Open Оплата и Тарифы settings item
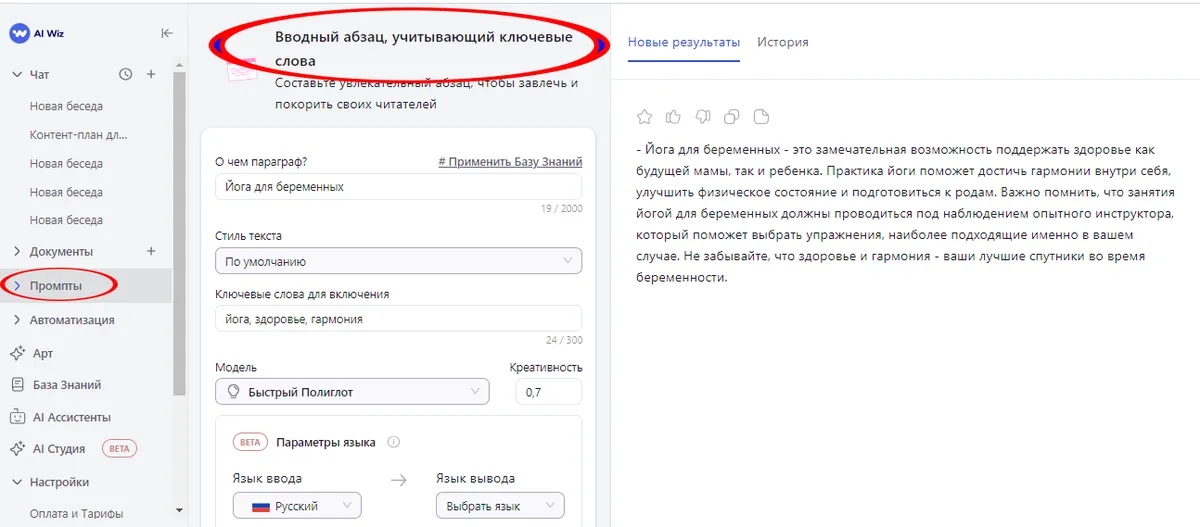Image resolution: width=1200 pixels, height=527 pixels. pos(76,514)
